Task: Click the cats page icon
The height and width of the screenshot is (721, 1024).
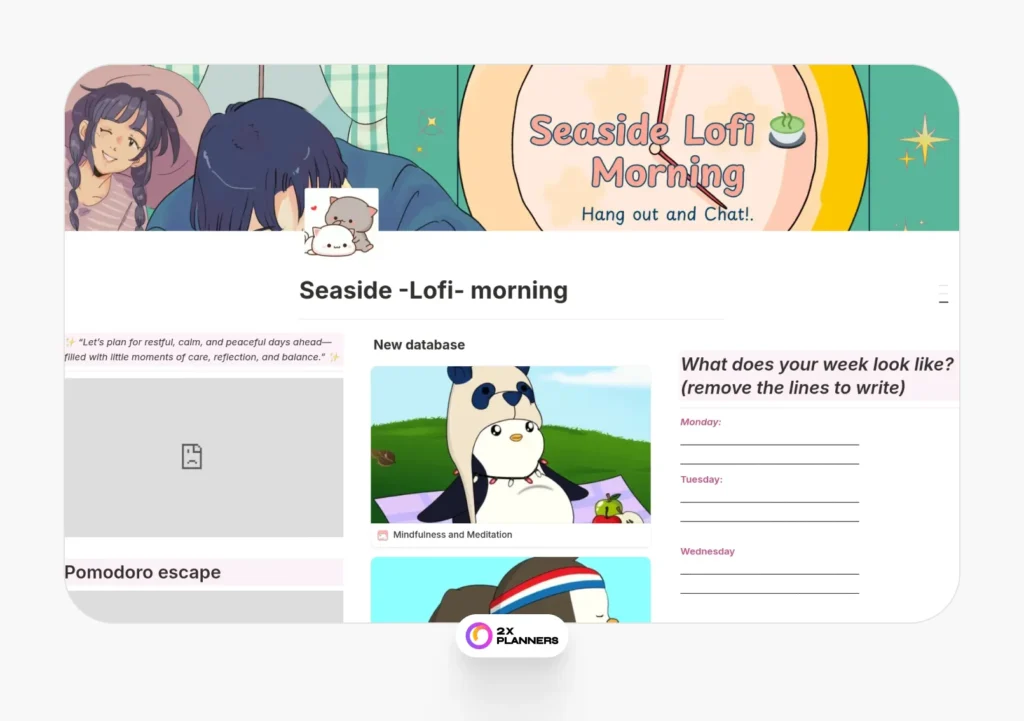Action: coord(341,223)
